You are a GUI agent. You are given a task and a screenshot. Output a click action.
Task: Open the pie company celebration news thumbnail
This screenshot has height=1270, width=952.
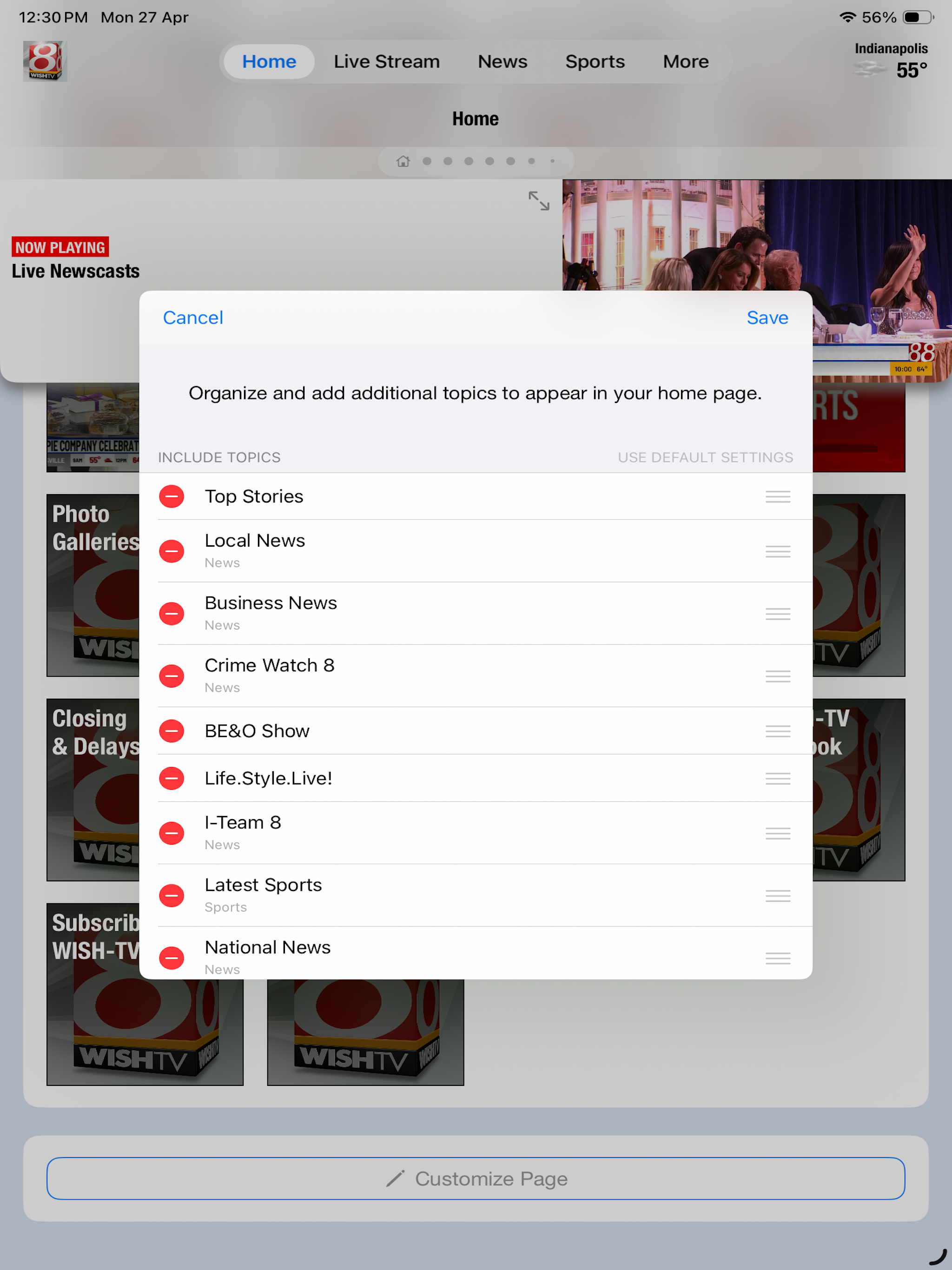[x=93, y=427]
